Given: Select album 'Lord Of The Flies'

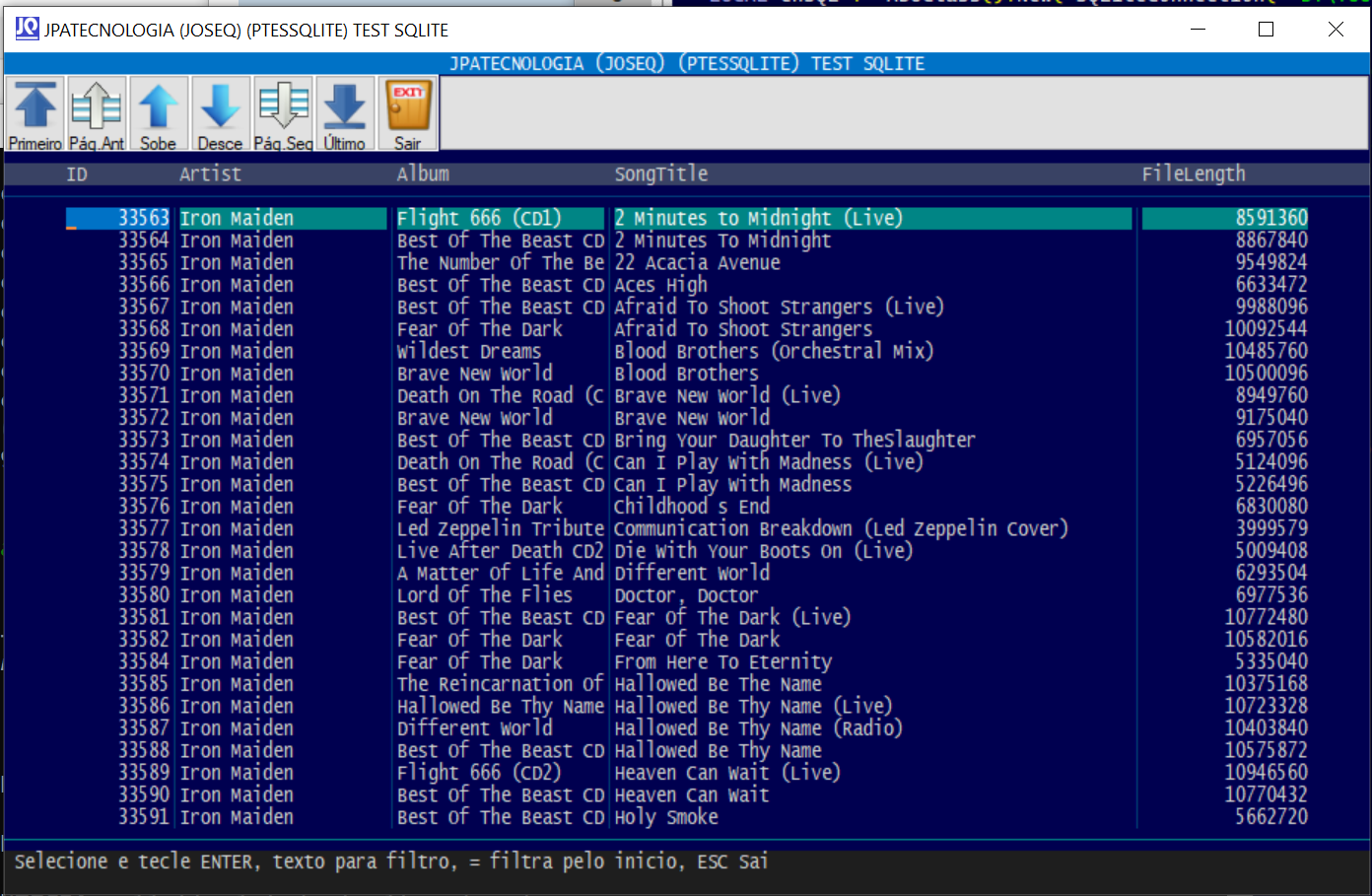Looking at the screenshot, I should coord(485,595).
